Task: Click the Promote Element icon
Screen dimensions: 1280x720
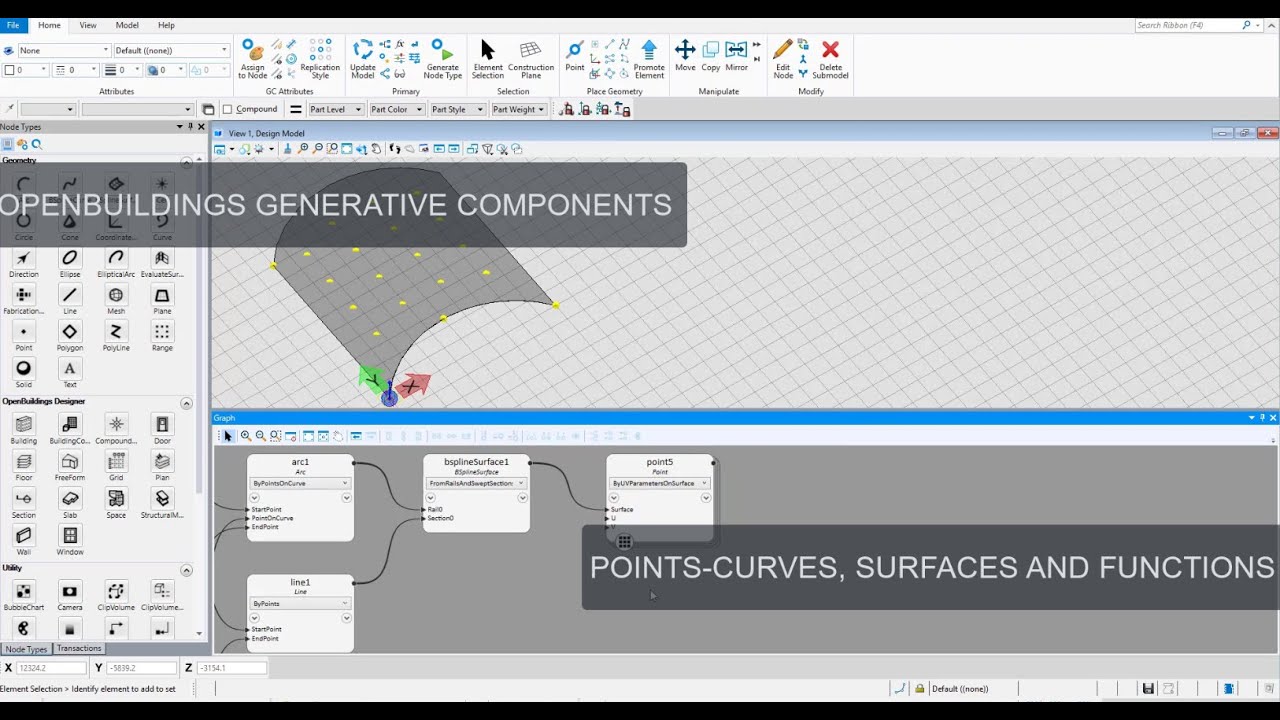Action: tap(649, 50)
